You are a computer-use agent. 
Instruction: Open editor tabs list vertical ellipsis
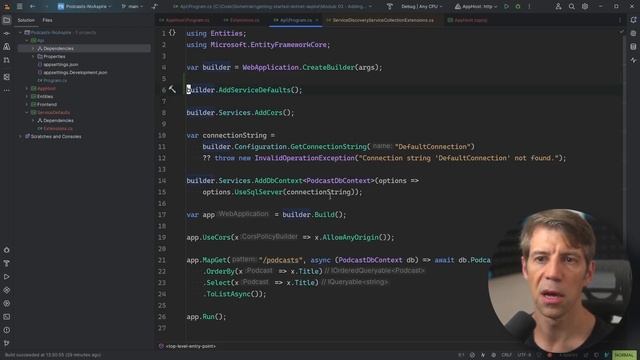(x=619, y=20)
